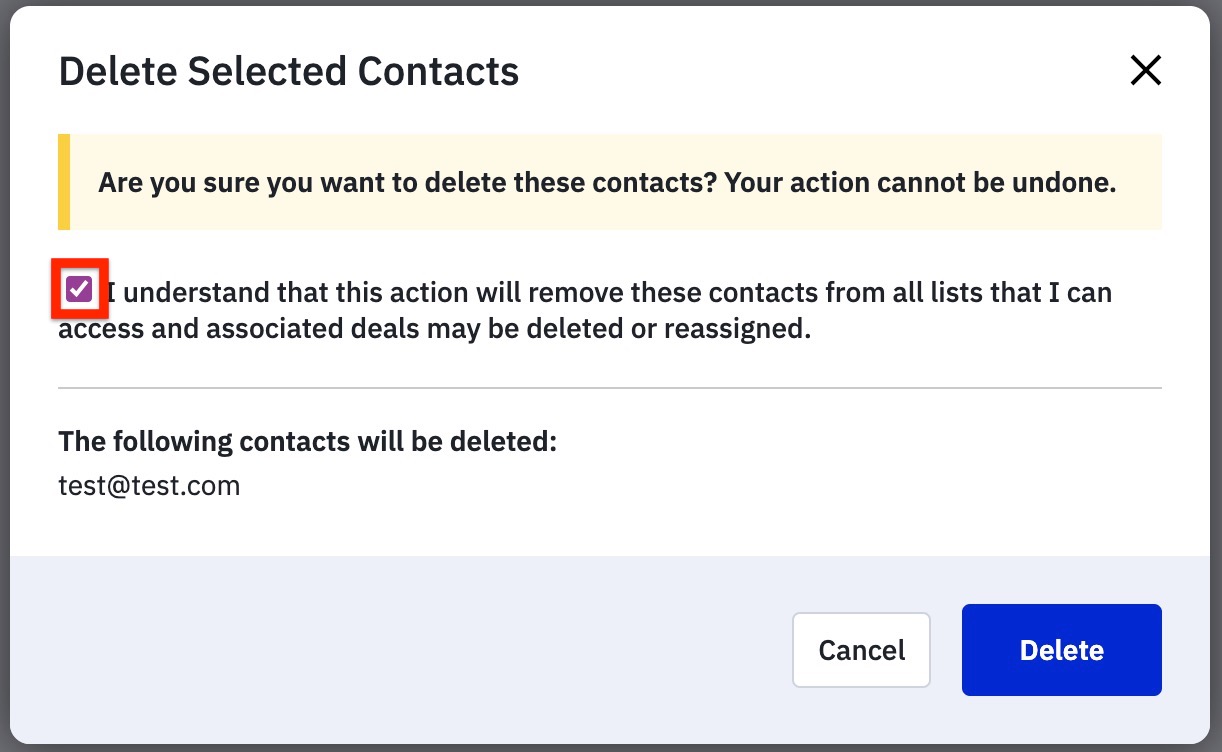The width and height of the screenshot is (1222, 752).
Task: Uncheck the "I understand" confirmation checkbox
Action: (79, 290)
